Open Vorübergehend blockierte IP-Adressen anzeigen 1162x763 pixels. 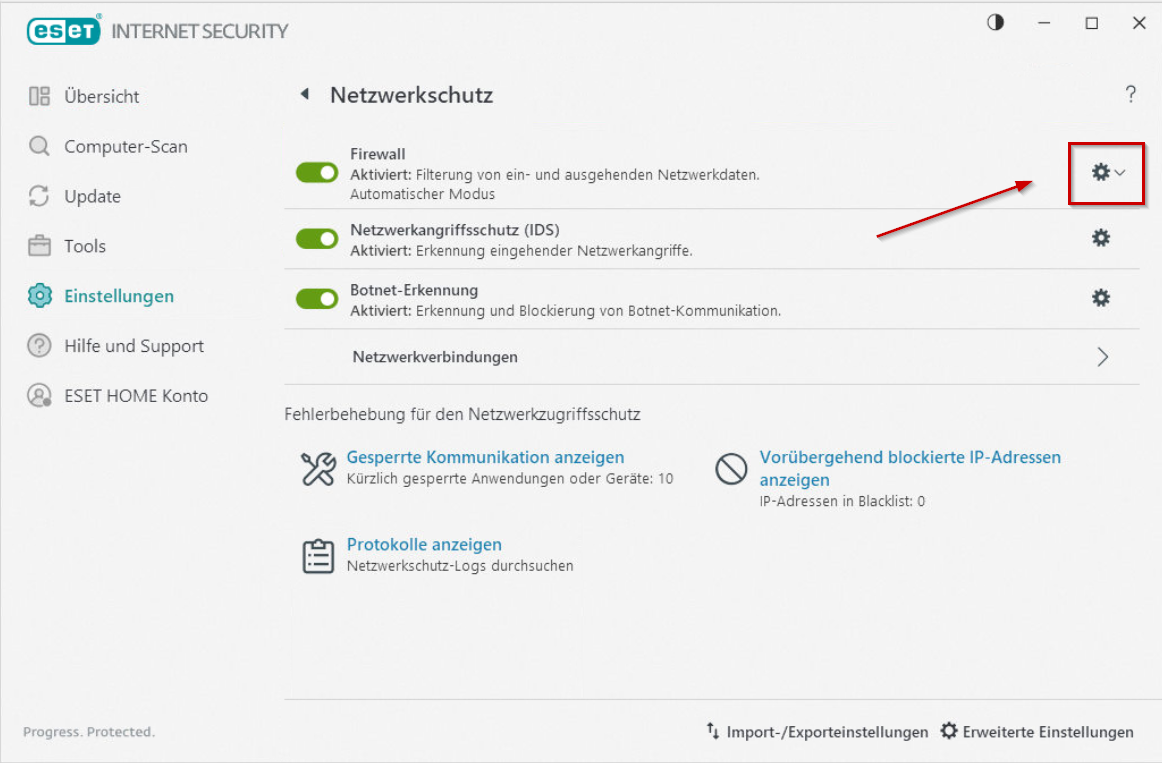(x=910, y=468)
